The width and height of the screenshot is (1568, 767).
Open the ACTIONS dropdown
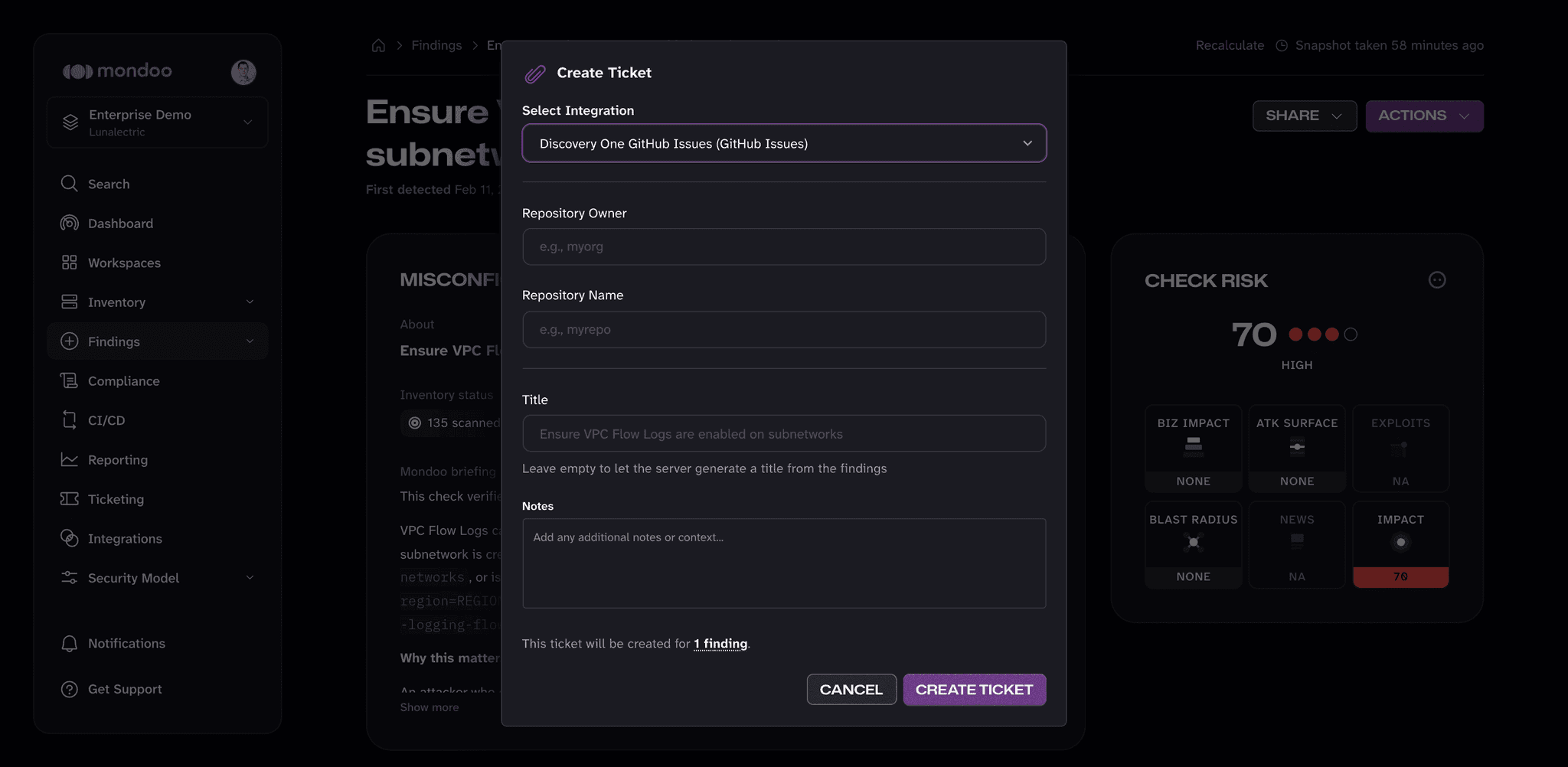click(1424, 116)
